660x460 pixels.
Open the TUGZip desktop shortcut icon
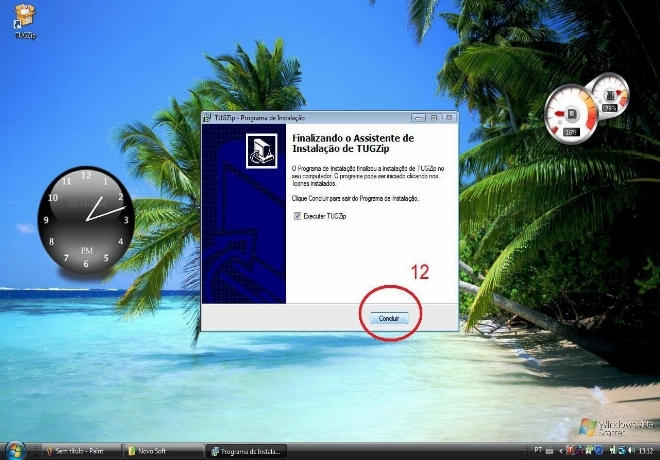point(25,18)
